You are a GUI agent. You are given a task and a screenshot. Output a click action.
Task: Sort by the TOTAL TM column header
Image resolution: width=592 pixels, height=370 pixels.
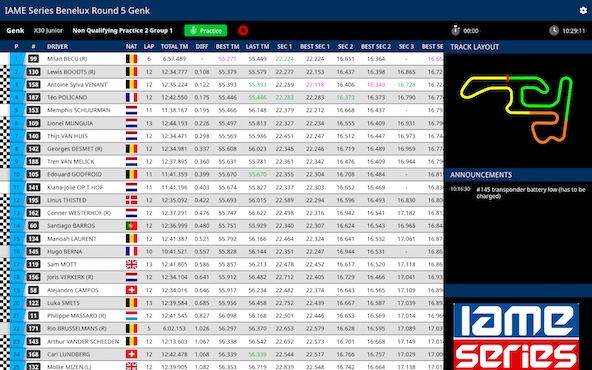point(174,46)
